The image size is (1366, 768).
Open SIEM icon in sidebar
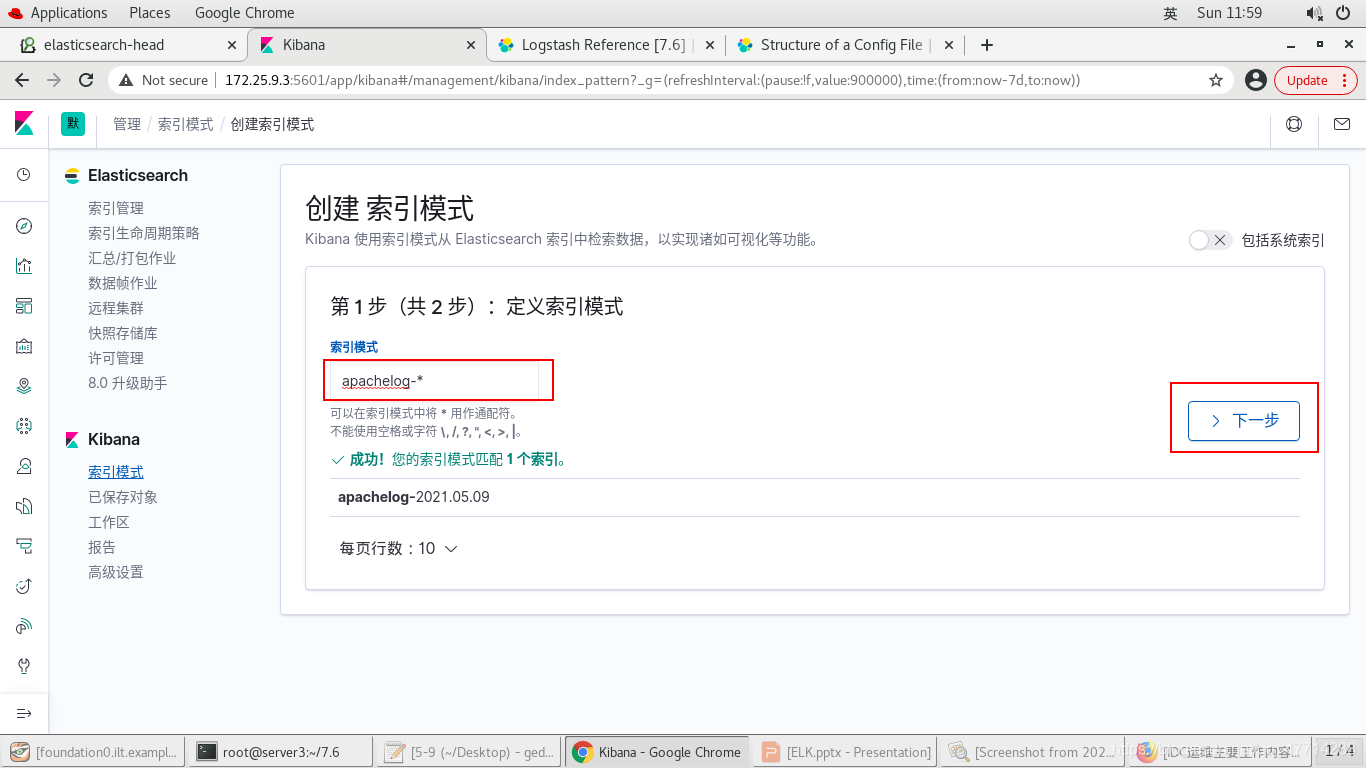click(x=24, y=626)
